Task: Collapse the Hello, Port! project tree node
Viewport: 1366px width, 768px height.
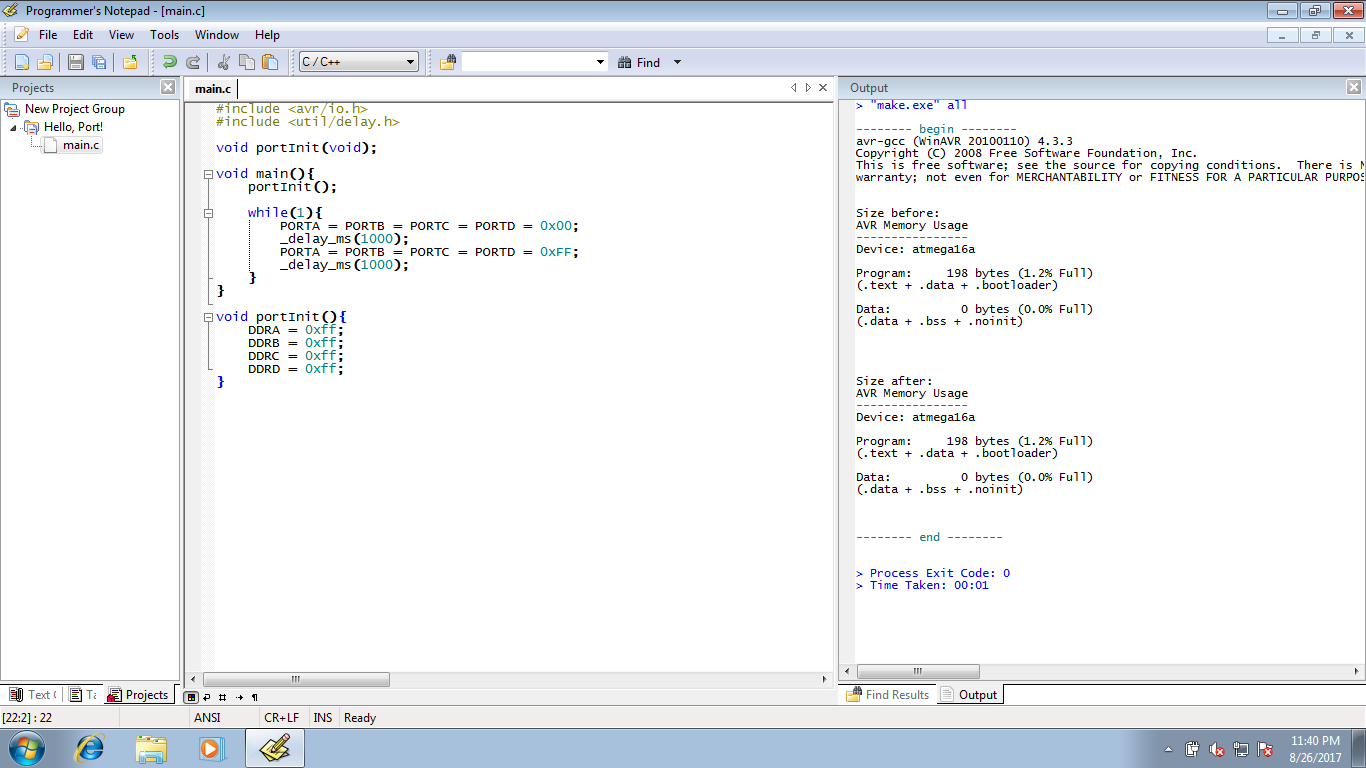Action: click(11, 127)
